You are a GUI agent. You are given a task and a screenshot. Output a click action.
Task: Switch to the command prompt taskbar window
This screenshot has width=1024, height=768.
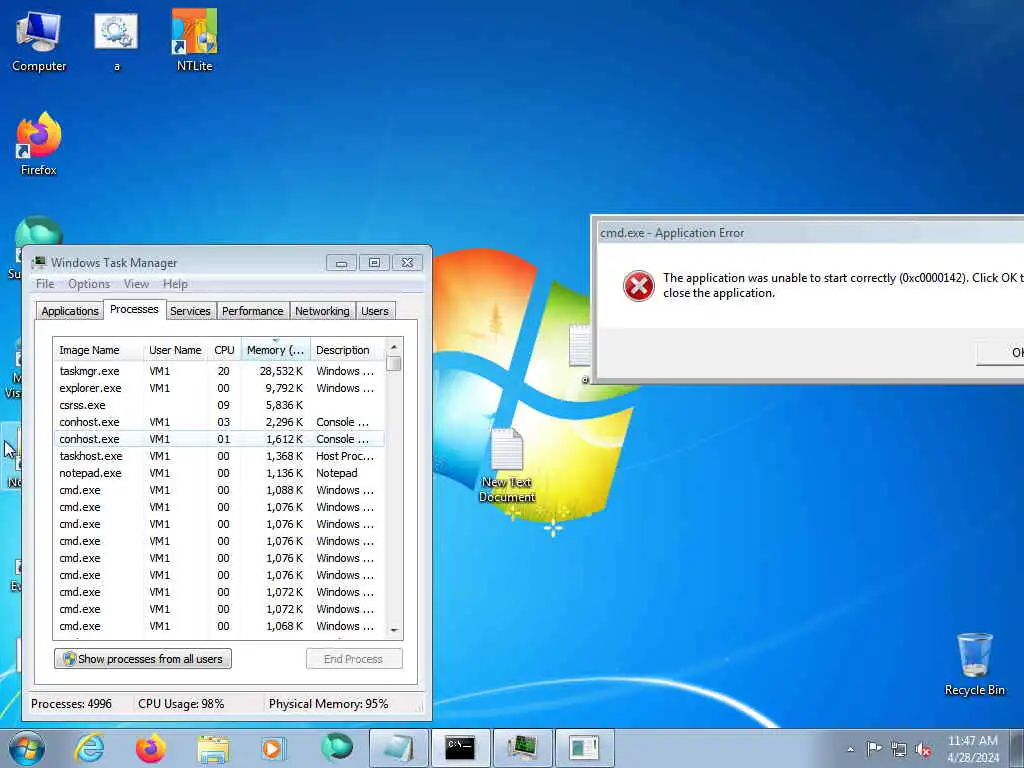(x=460, y=748)
